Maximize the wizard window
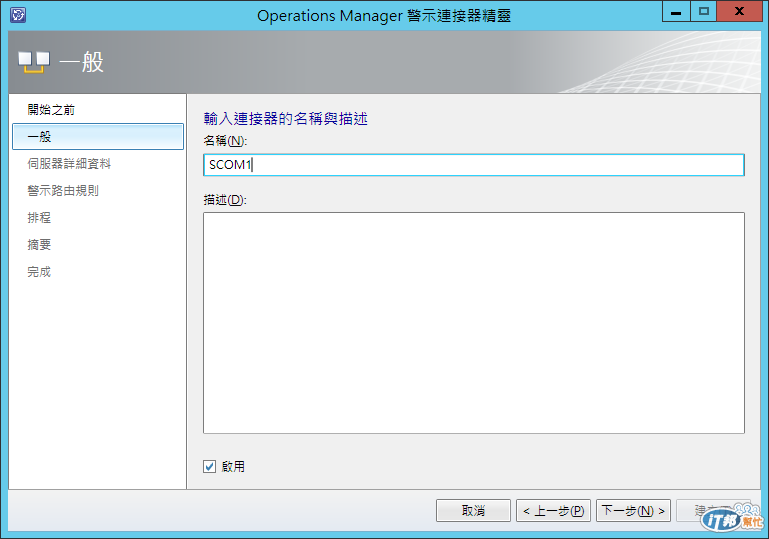769x539 pixels. click(x=704, y=11)
